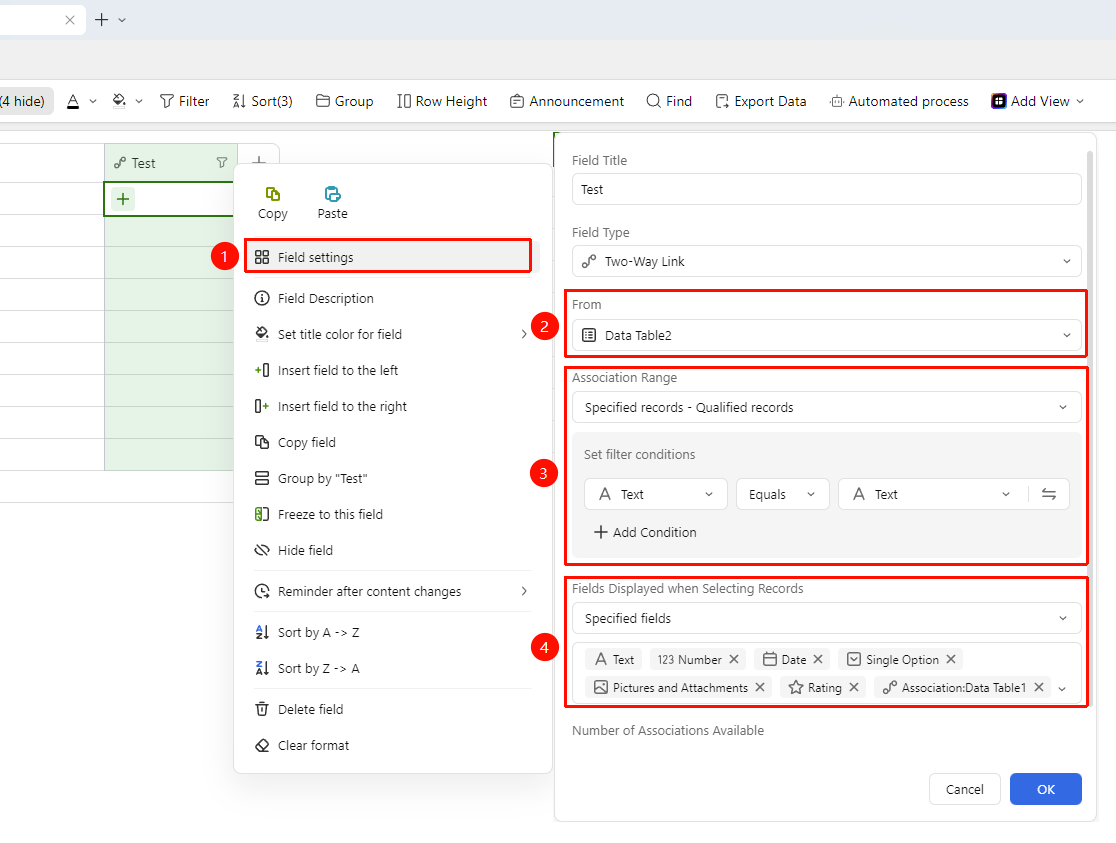Open the Announcement tool
1116x843 pixels.
(567, 101)
